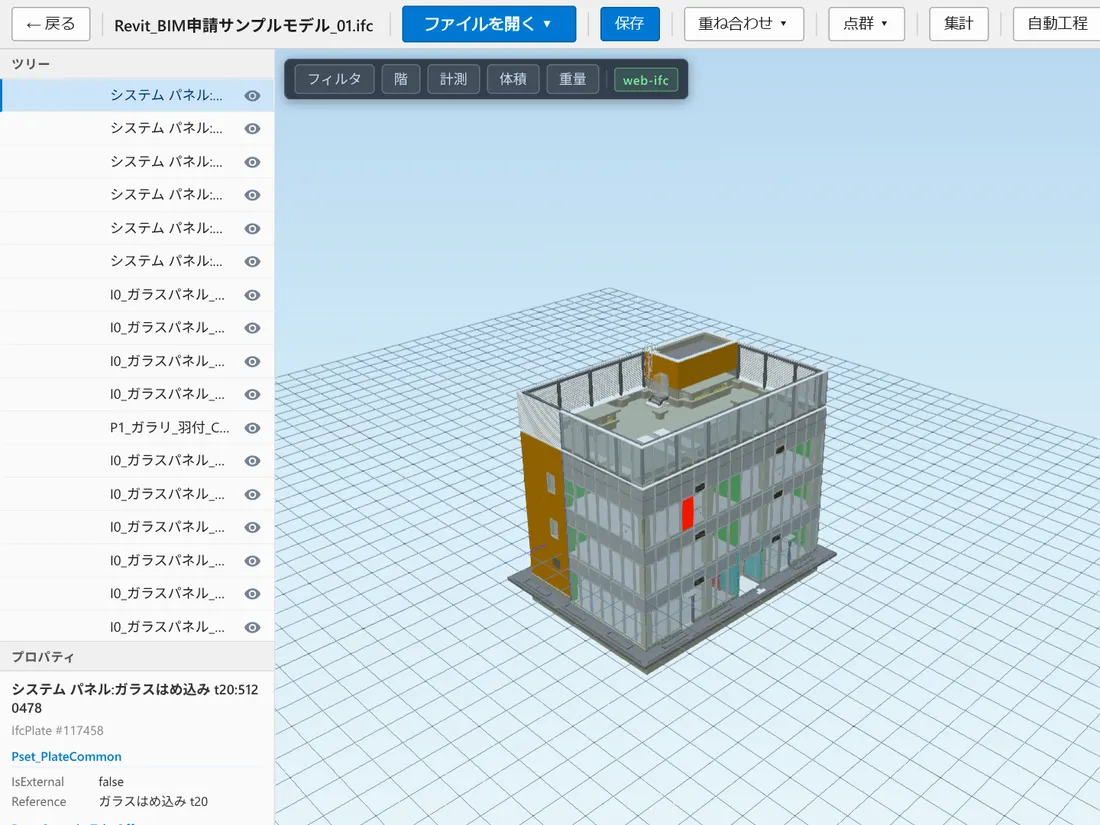Screen dimensions: 1100x825
Task: Click the ツリー panel header
Action: 137,64
